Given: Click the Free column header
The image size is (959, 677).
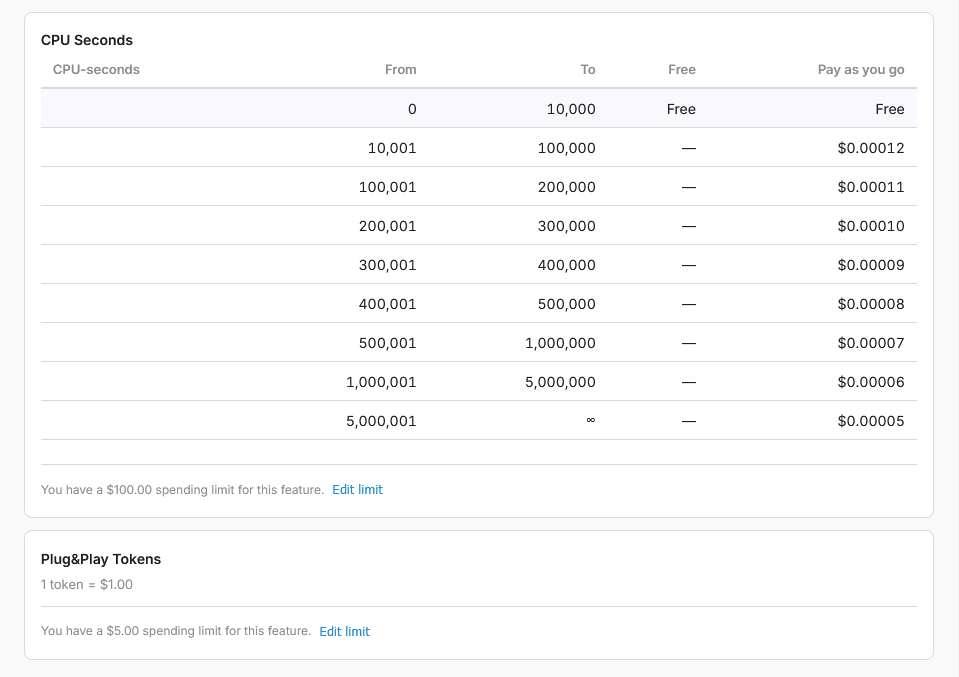Looking at the screenshot, I should [x=682, y=70].
